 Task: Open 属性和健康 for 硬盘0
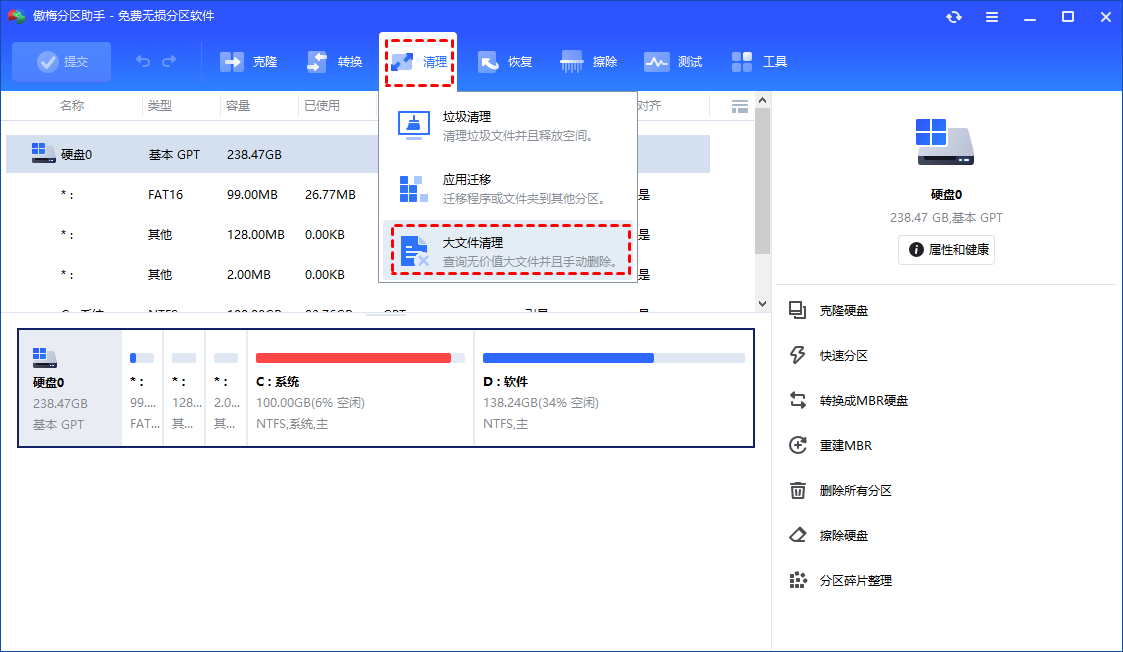[946, 250]
